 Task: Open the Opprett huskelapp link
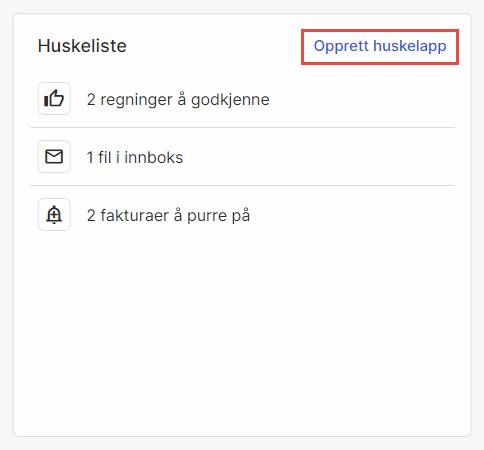380,46
